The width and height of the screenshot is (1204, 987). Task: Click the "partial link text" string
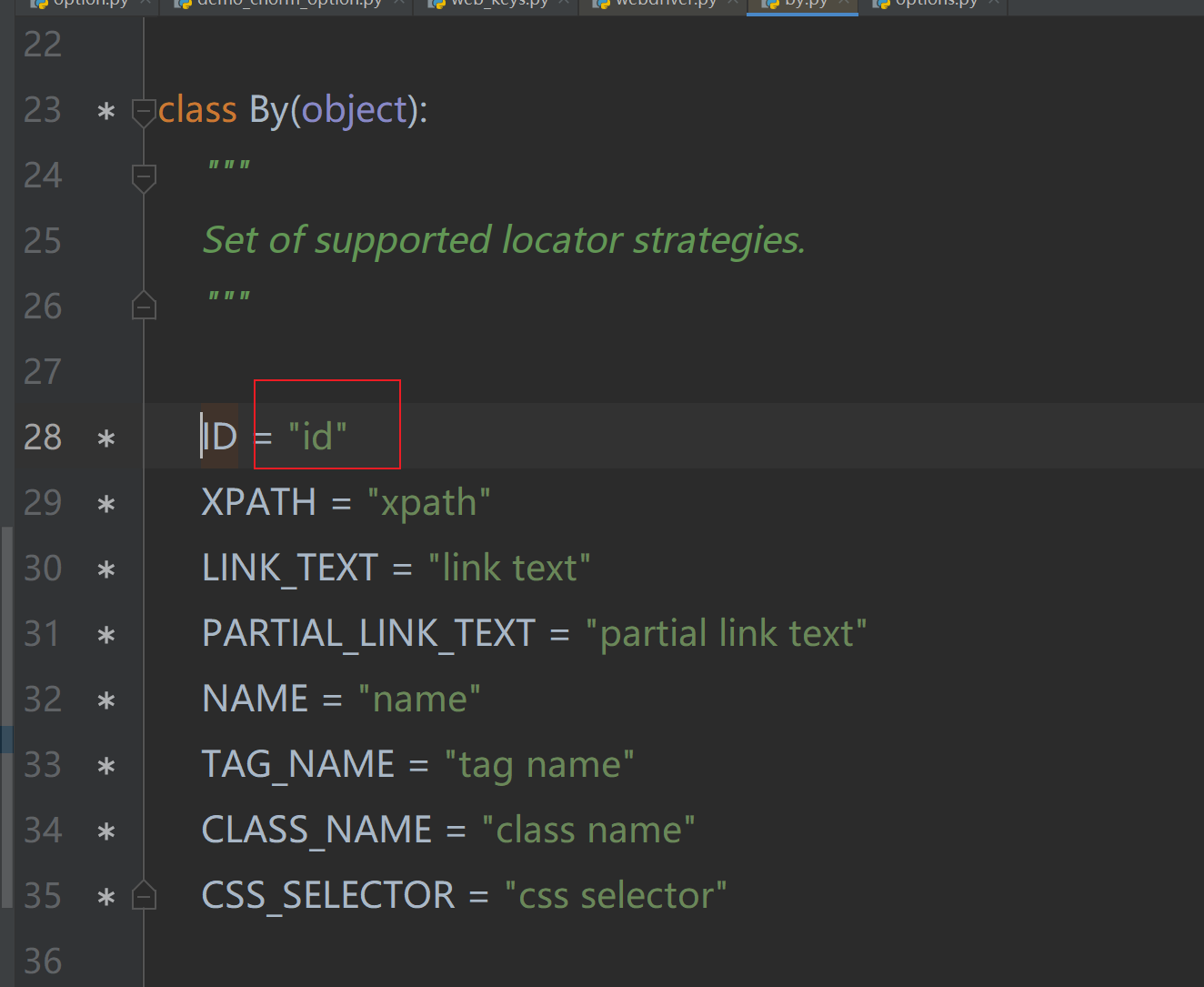click(726, 634)
